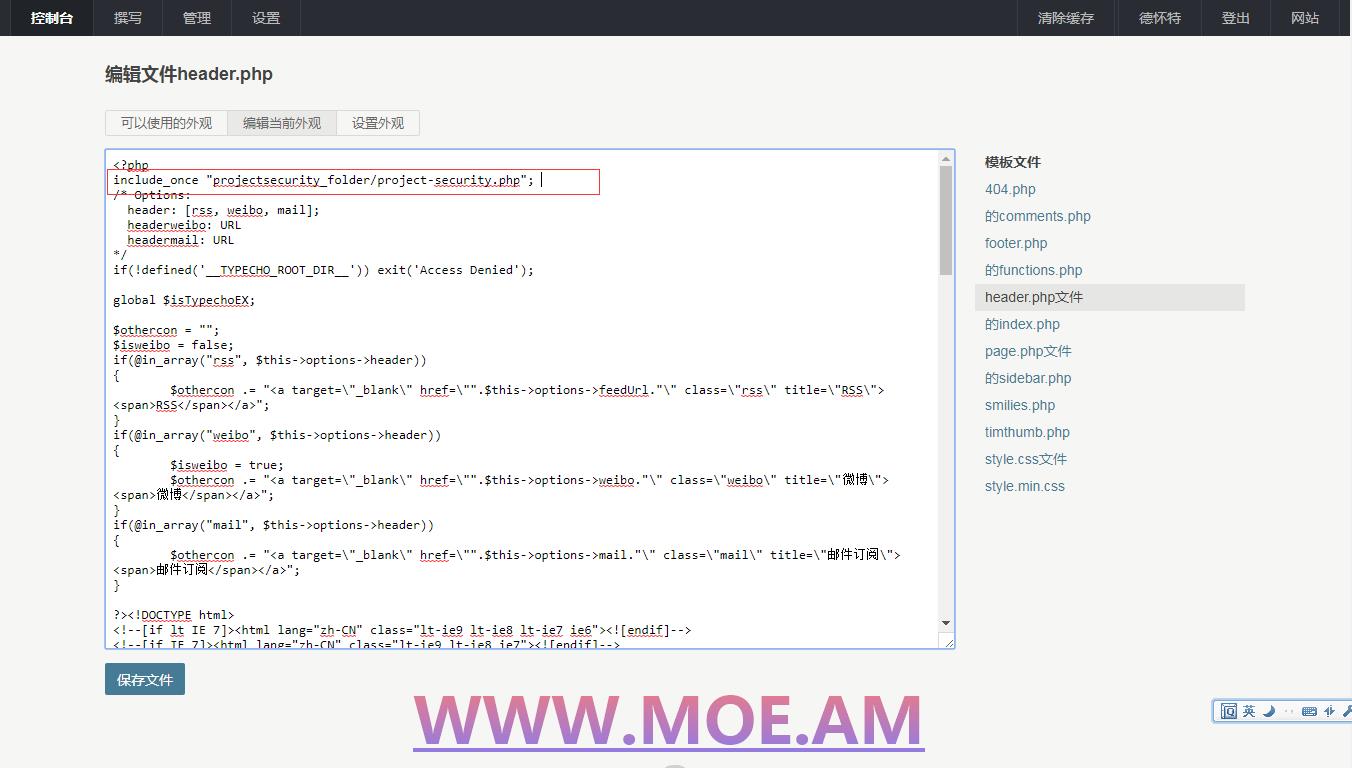
Task: Click the 保存文件 save button
Action: coord(145,680)
